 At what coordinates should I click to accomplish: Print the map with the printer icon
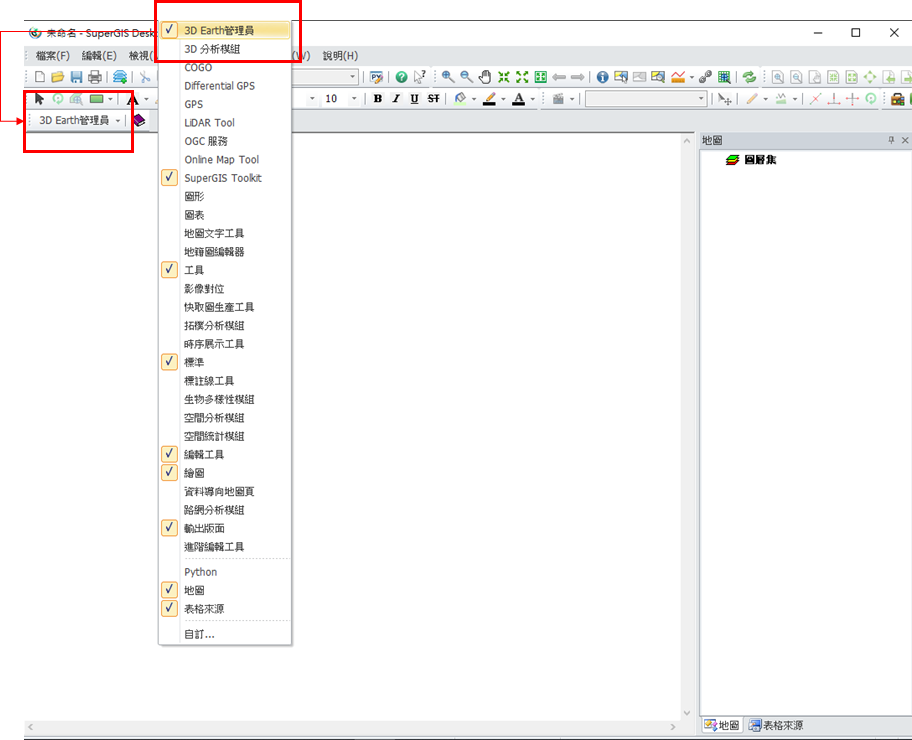pyautogui.click(x=95, y=77)
